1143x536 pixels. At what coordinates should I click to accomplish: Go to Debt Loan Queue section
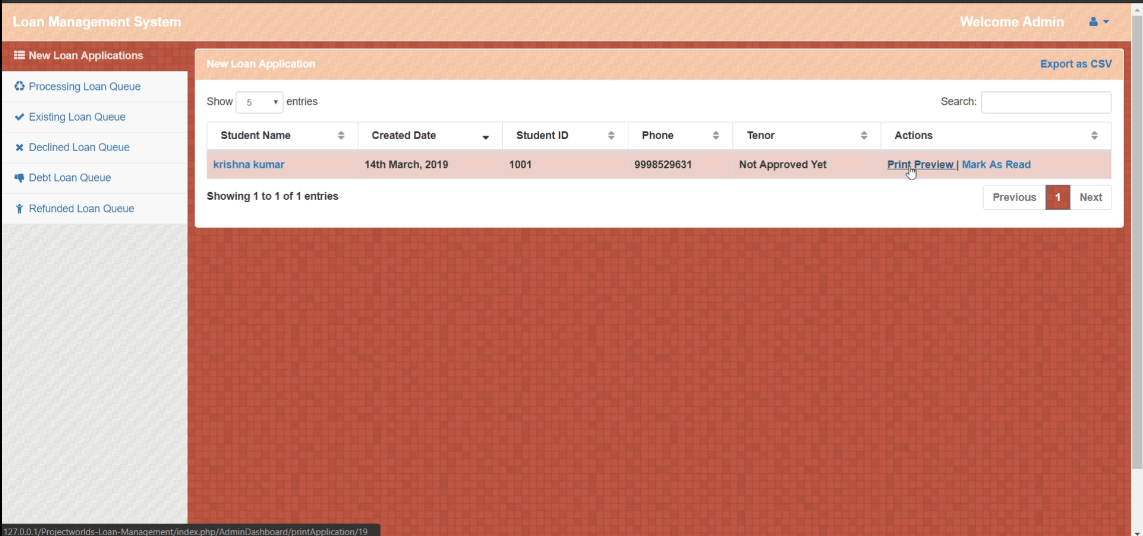pos(69,178)
